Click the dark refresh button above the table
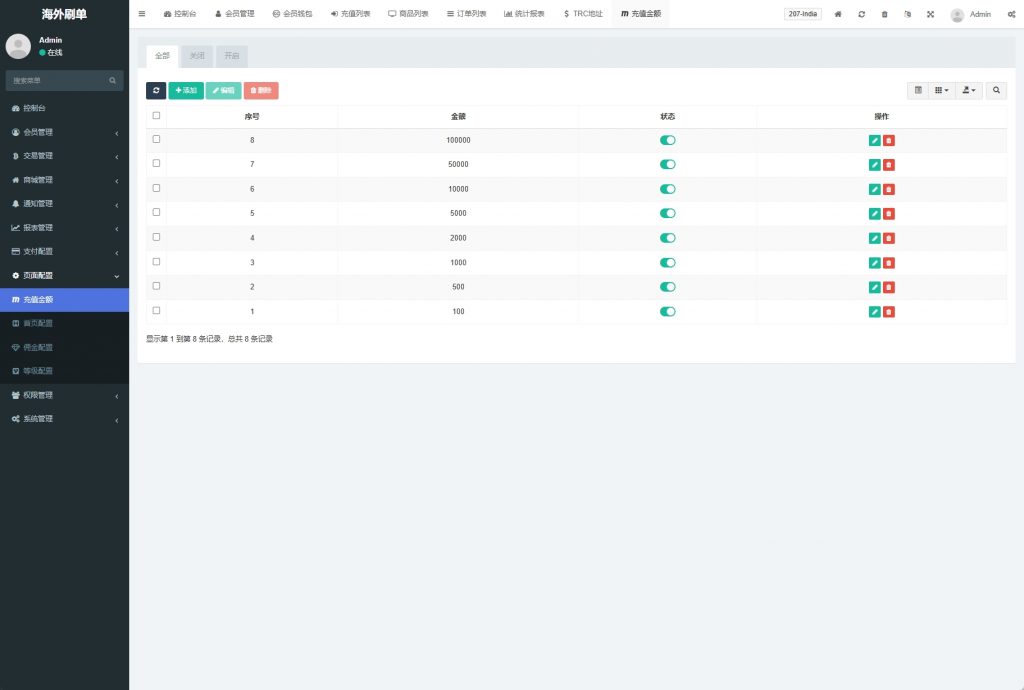This screenshot has width=1024, height=690. (156, 90)
